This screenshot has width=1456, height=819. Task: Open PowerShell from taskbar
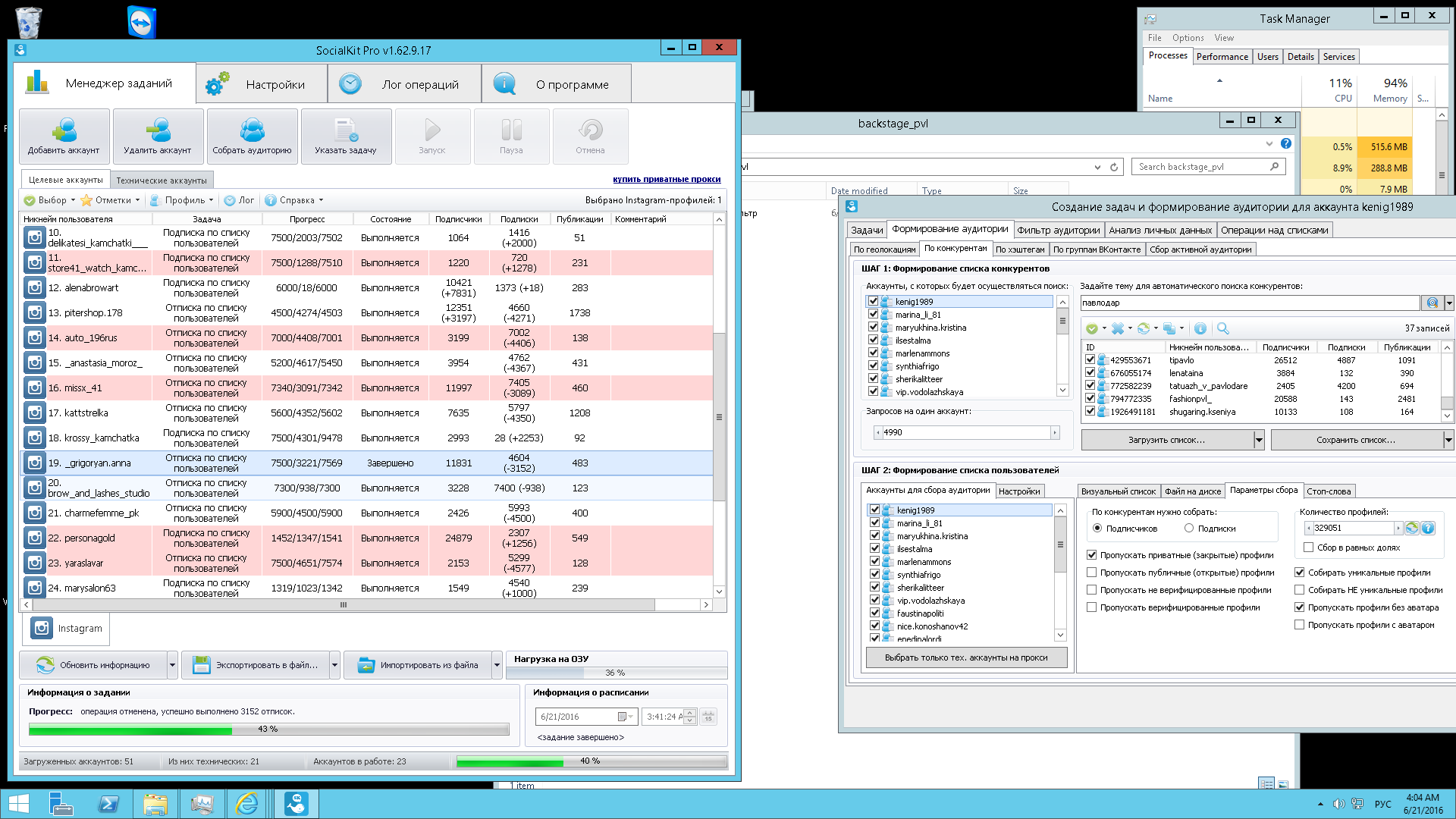click(x=108, y=805)
